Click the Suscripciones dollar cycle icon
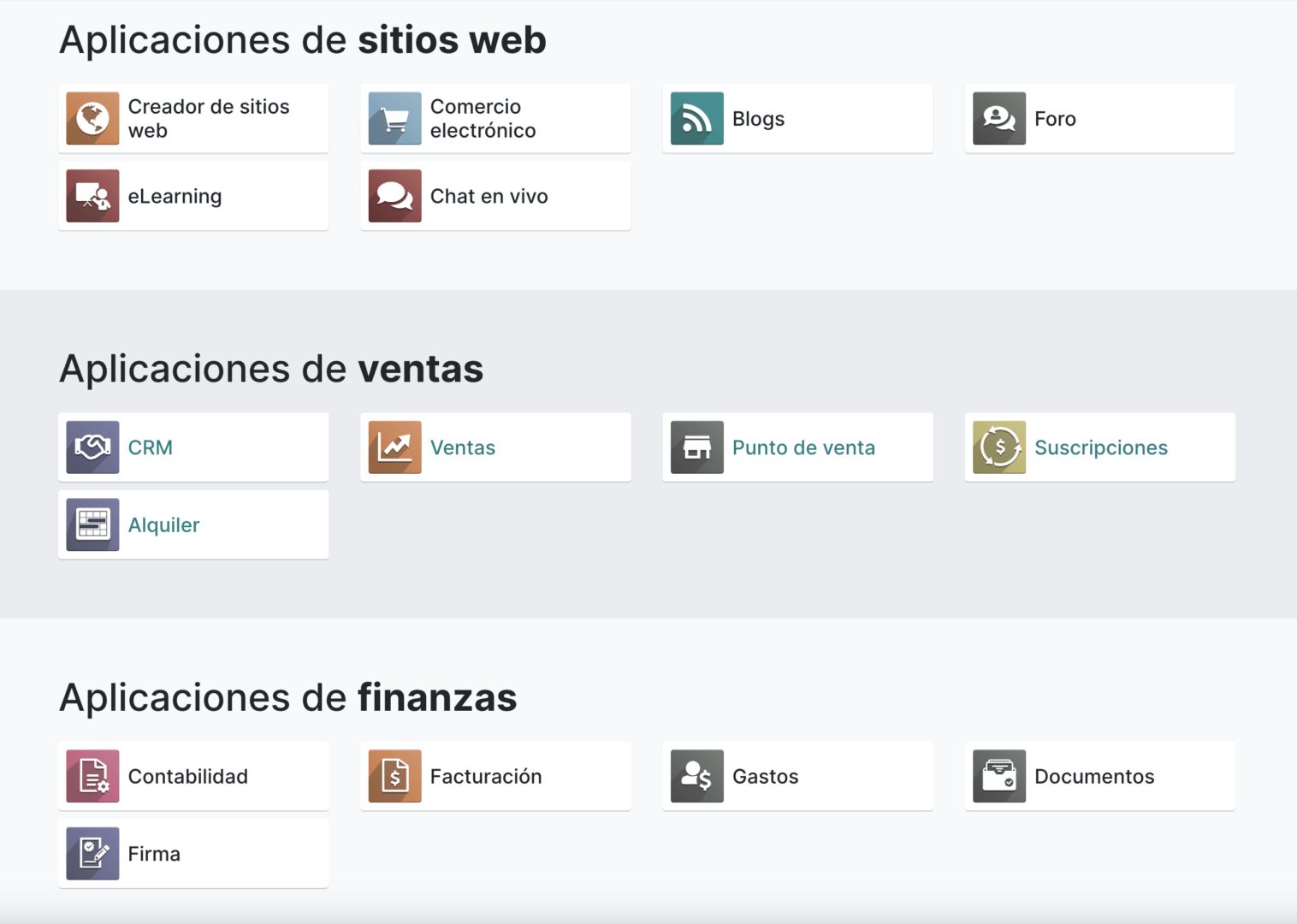The height and width of the screenshot is (924, 1297). click(x=998, y=447)
